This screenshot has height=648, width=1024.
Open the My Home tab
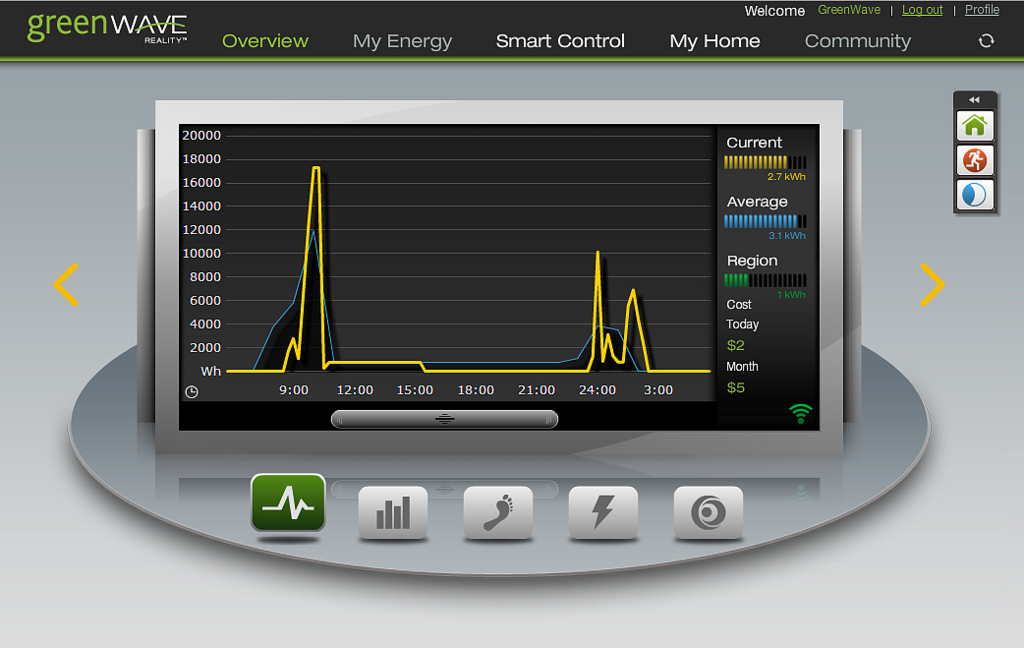tap(714, 41)
